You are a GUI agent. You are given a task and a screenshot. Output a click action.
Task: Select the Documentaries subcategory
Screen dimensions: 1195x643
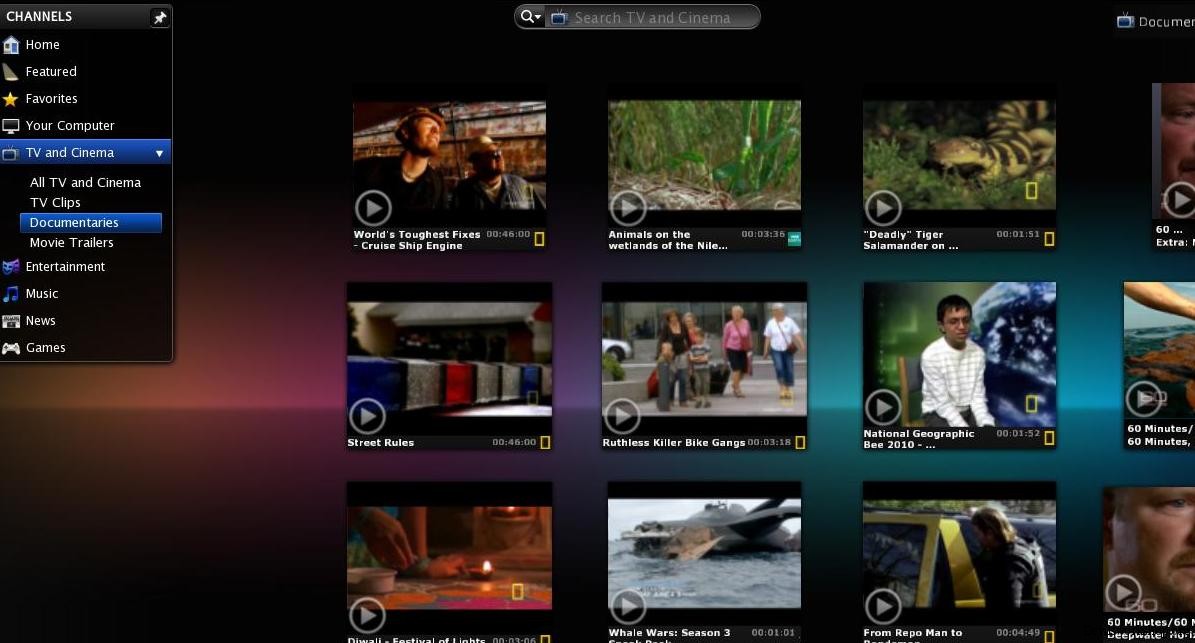click(74, 223)
